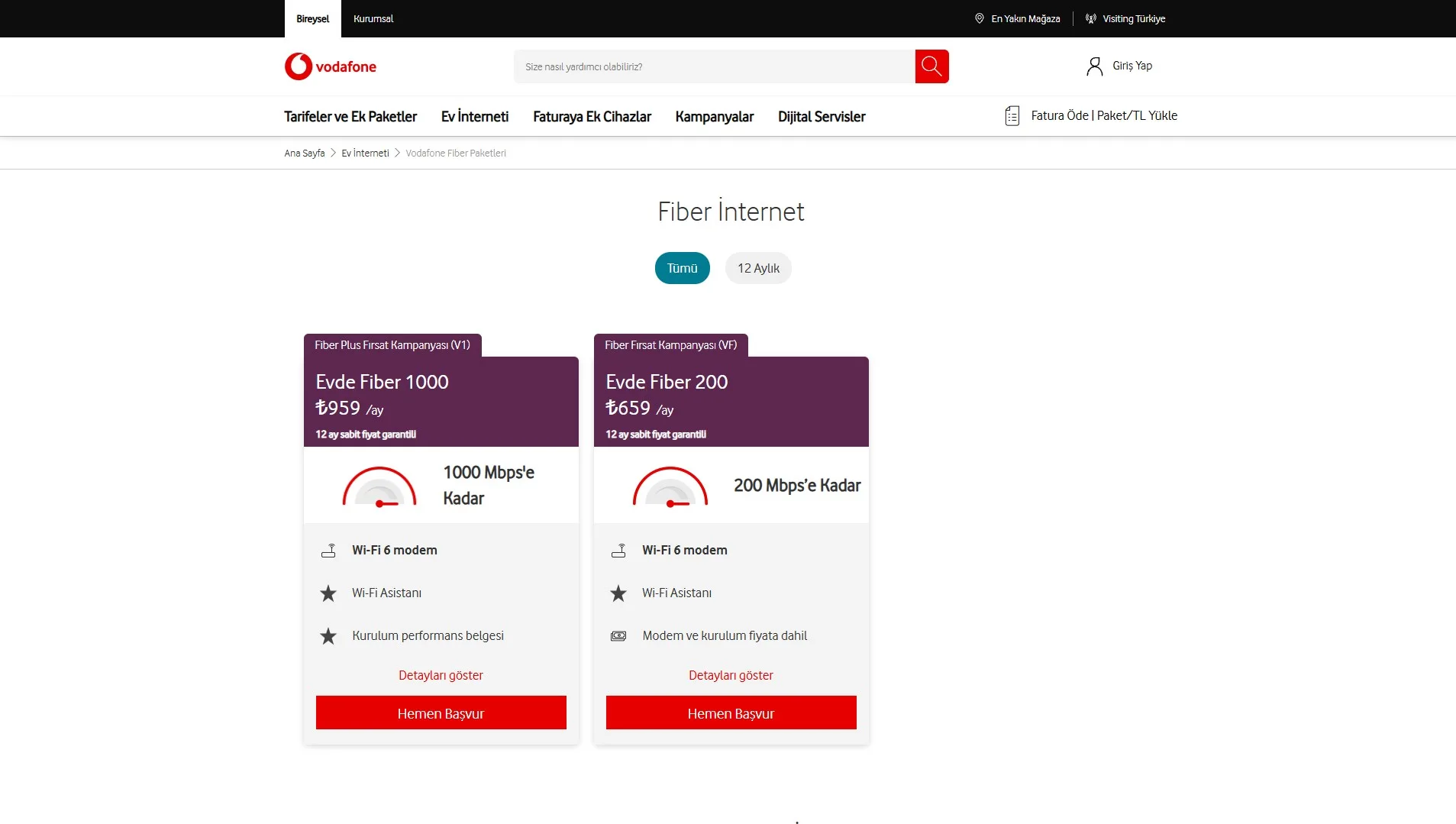Click the ₺959 /ay price
This screenshot has height=824, width=1456.
pos(350,409)
